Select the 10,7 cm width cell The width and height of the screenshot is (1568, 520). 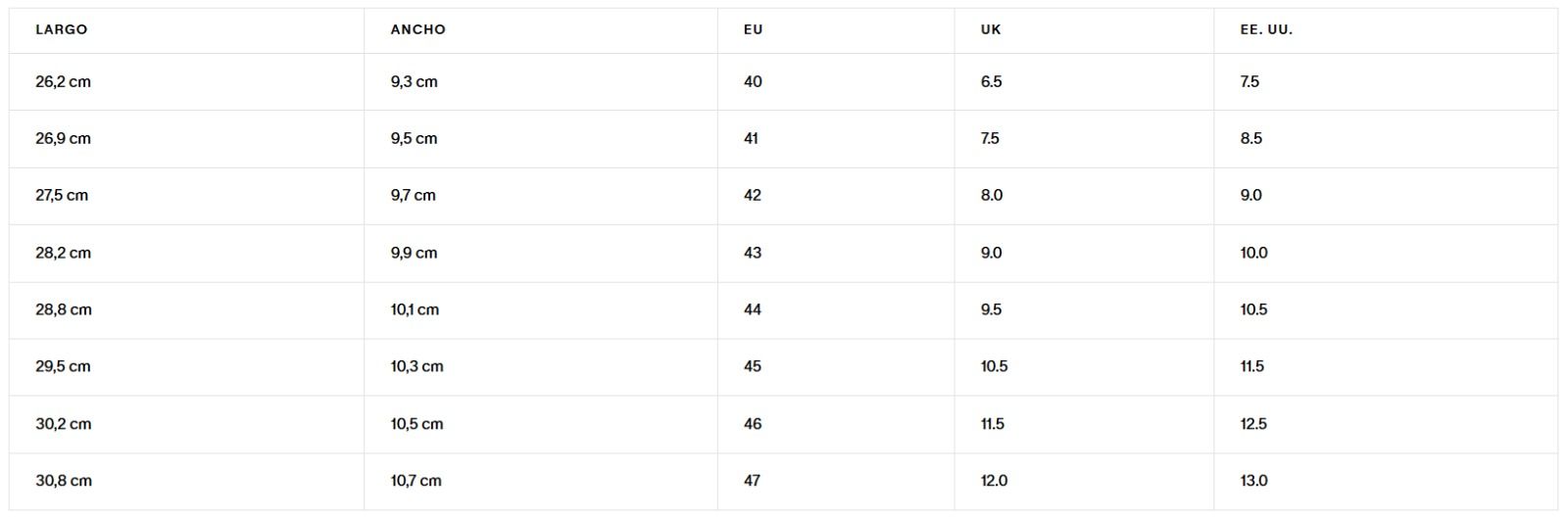click(x=416, y=481)
